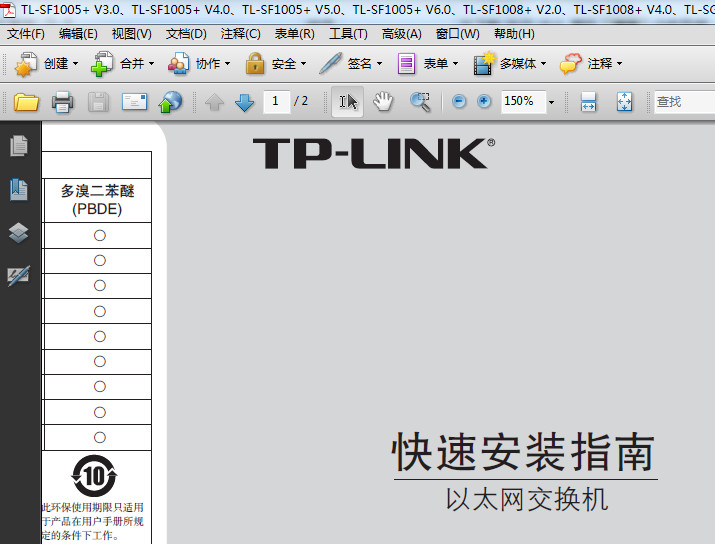Pick the marquee zoom magnifier tool

coord(420,102)
